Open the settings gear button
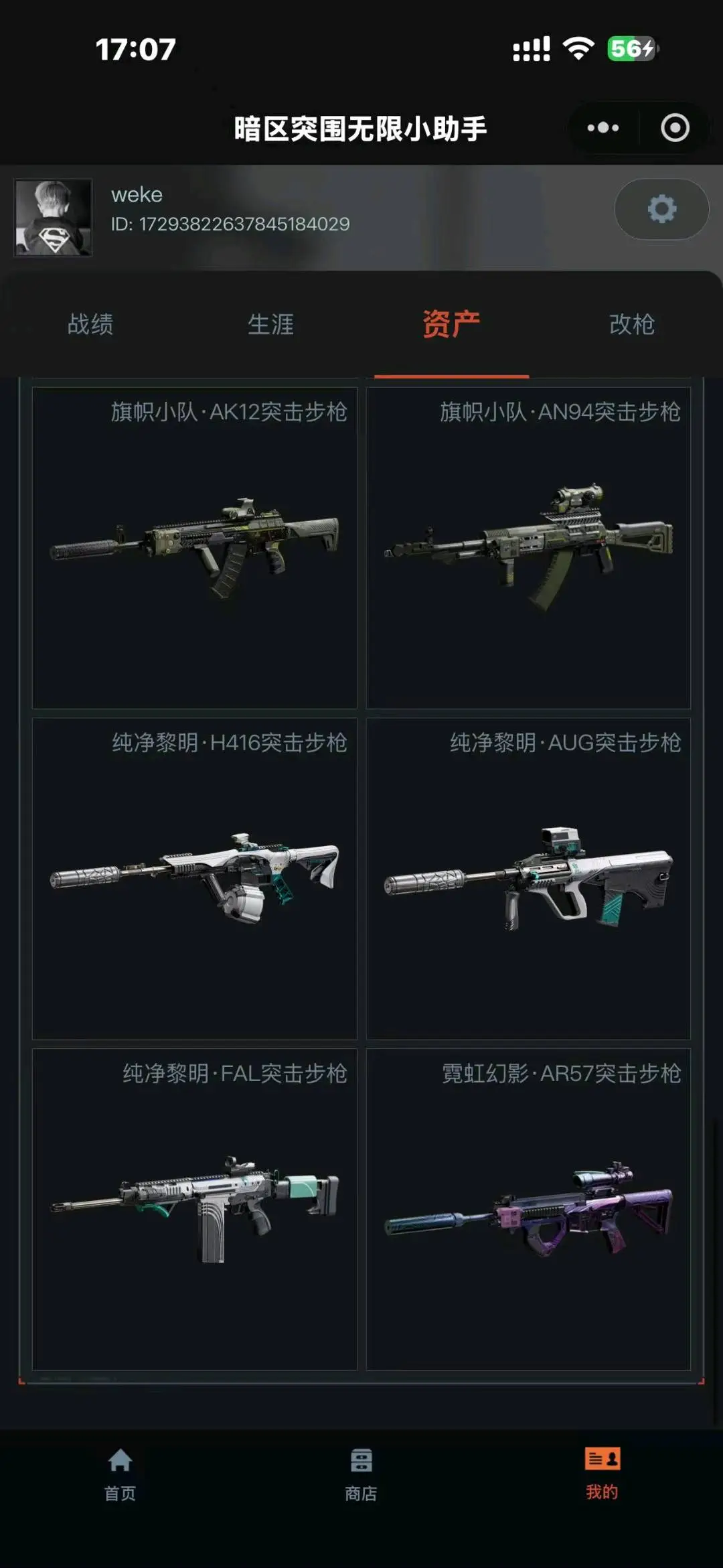Image resolution: width=723 pixels, height=1568 pixels. pos(661,209)
